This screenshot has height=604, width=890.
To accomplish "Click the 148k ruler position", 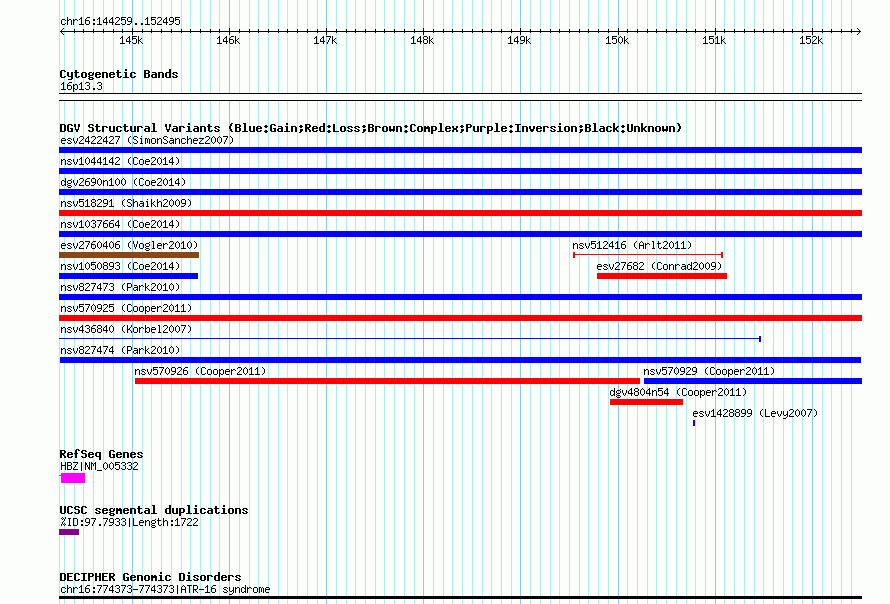I will click(x=422, y=41).
